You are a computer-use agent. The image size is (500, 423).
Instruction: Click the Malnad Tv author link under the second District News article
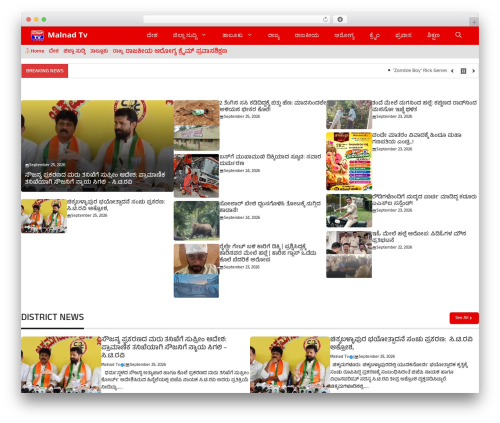tap(340, 357)
